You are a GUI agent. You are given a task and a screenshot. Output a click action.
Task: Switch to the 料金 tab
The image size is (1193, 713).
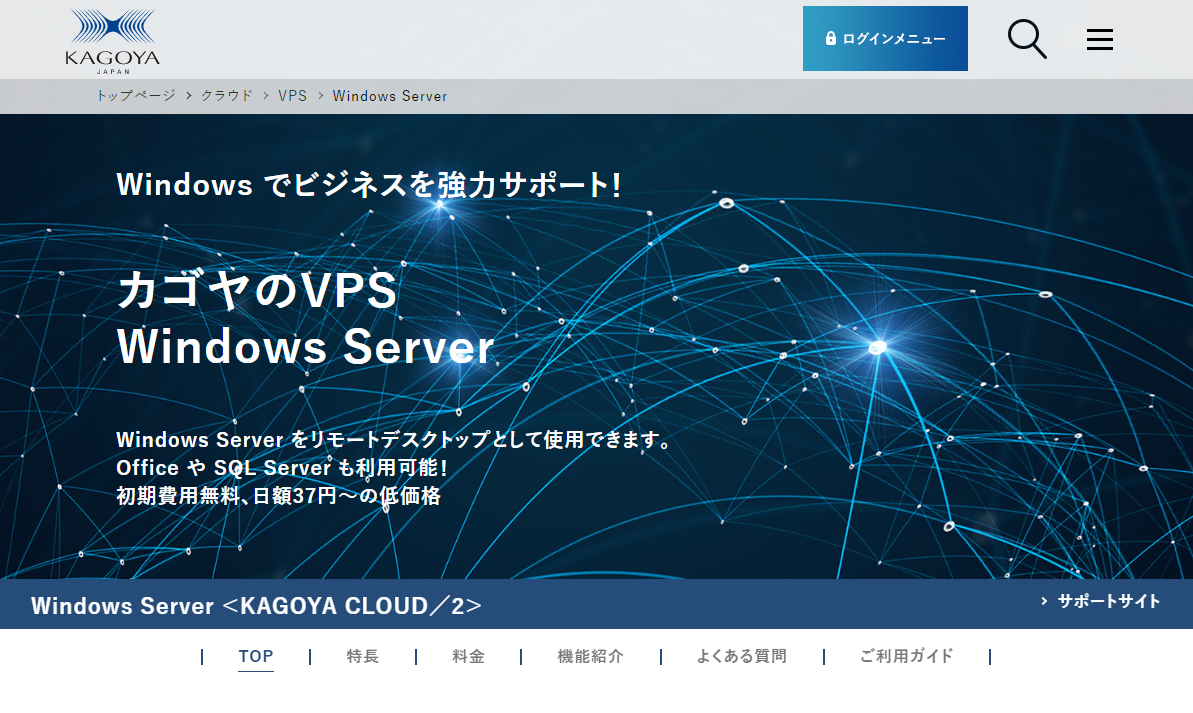pos(468,656)
